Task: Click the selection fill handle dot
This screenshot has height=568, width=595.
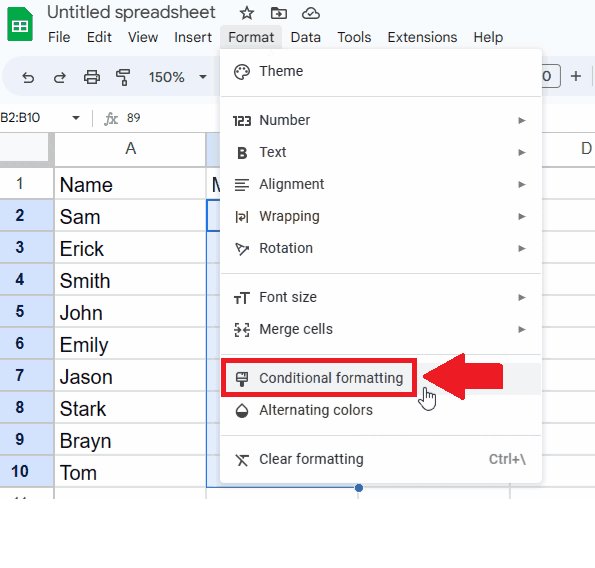Action: (359, 488)
